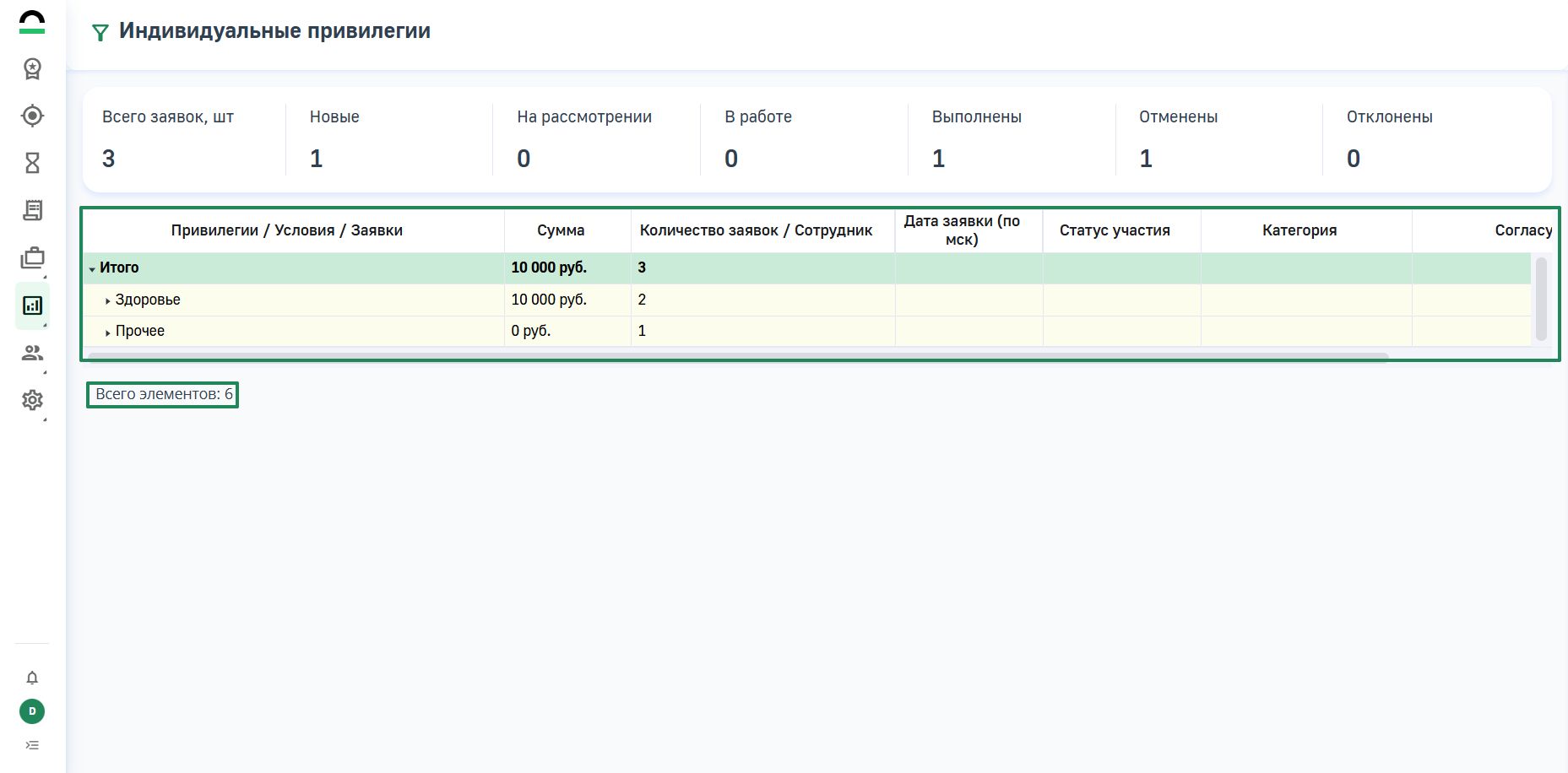This screenshot has width=1568, height=773.
Task: Open the briefcase sidebar section
Action: 32,258
